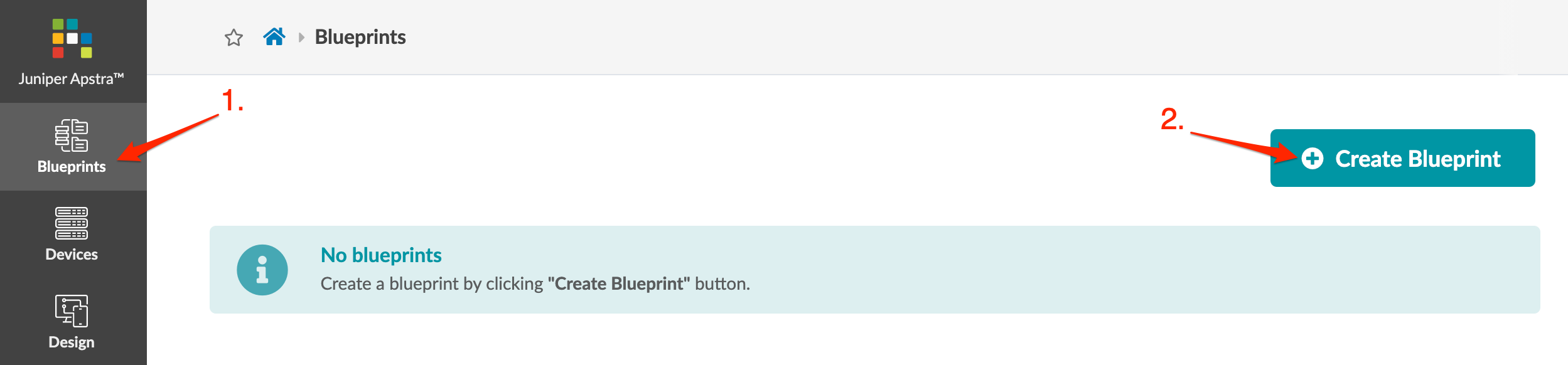Screen dimensions: 1568x365
Task: Click the "No blueprints" heading
Action: click(381, 255)
